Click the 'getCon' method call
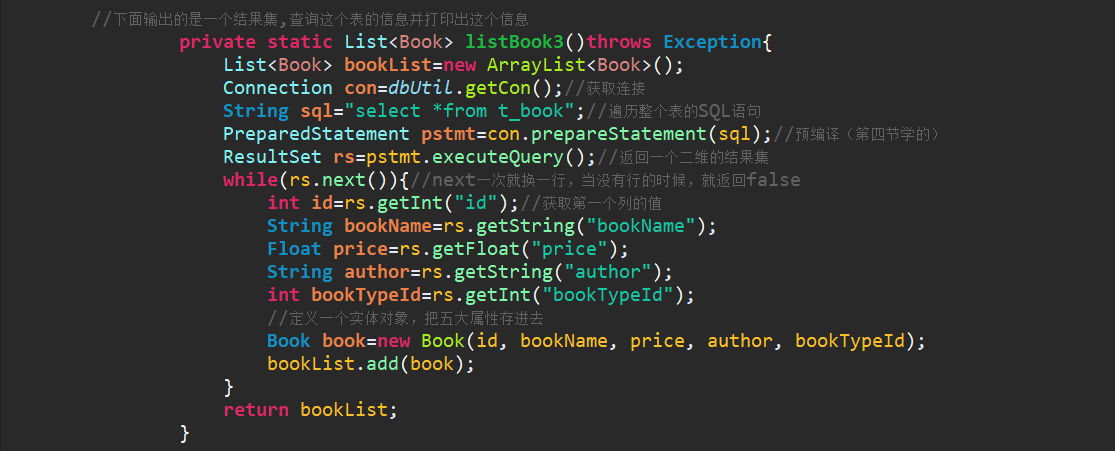Image resolution: width=1115 pixels, height=451 pixels. [498, 87]
